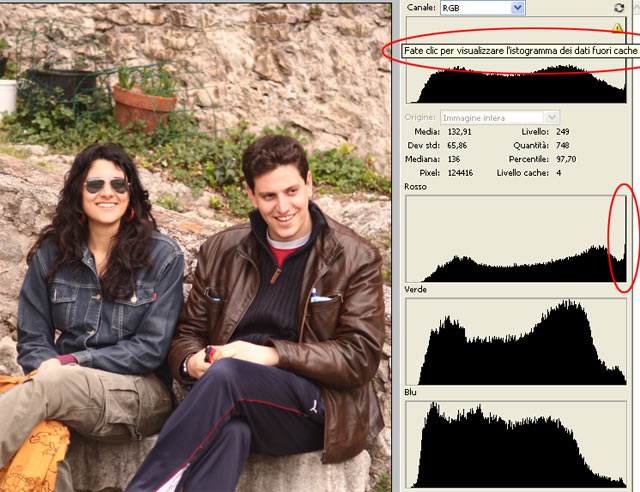Image resolution: width=640 pixels, height=492 pixels.
Task: Click the terracotta flower pot on wall
Action: point(144,106)
